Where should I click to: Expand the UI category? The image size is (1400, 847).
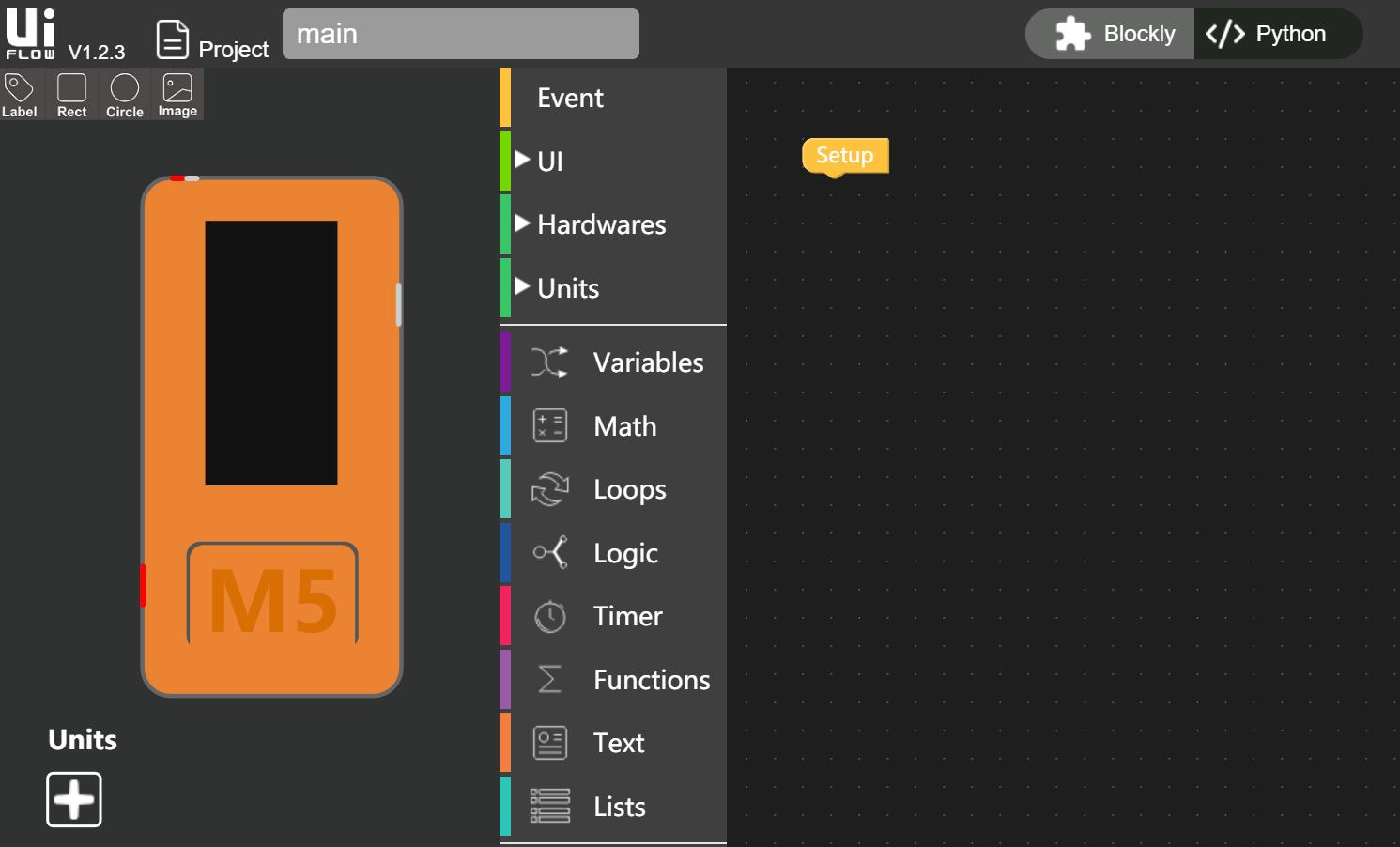click(548, 161)
